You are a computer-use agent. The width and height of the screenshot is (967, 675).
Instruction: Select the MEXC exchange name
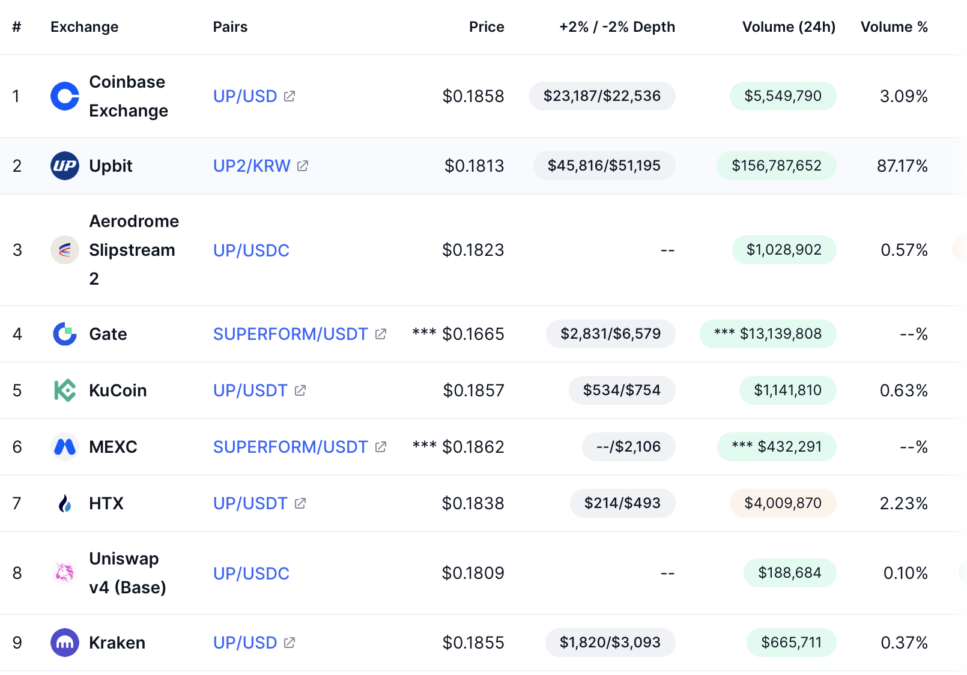113,446
